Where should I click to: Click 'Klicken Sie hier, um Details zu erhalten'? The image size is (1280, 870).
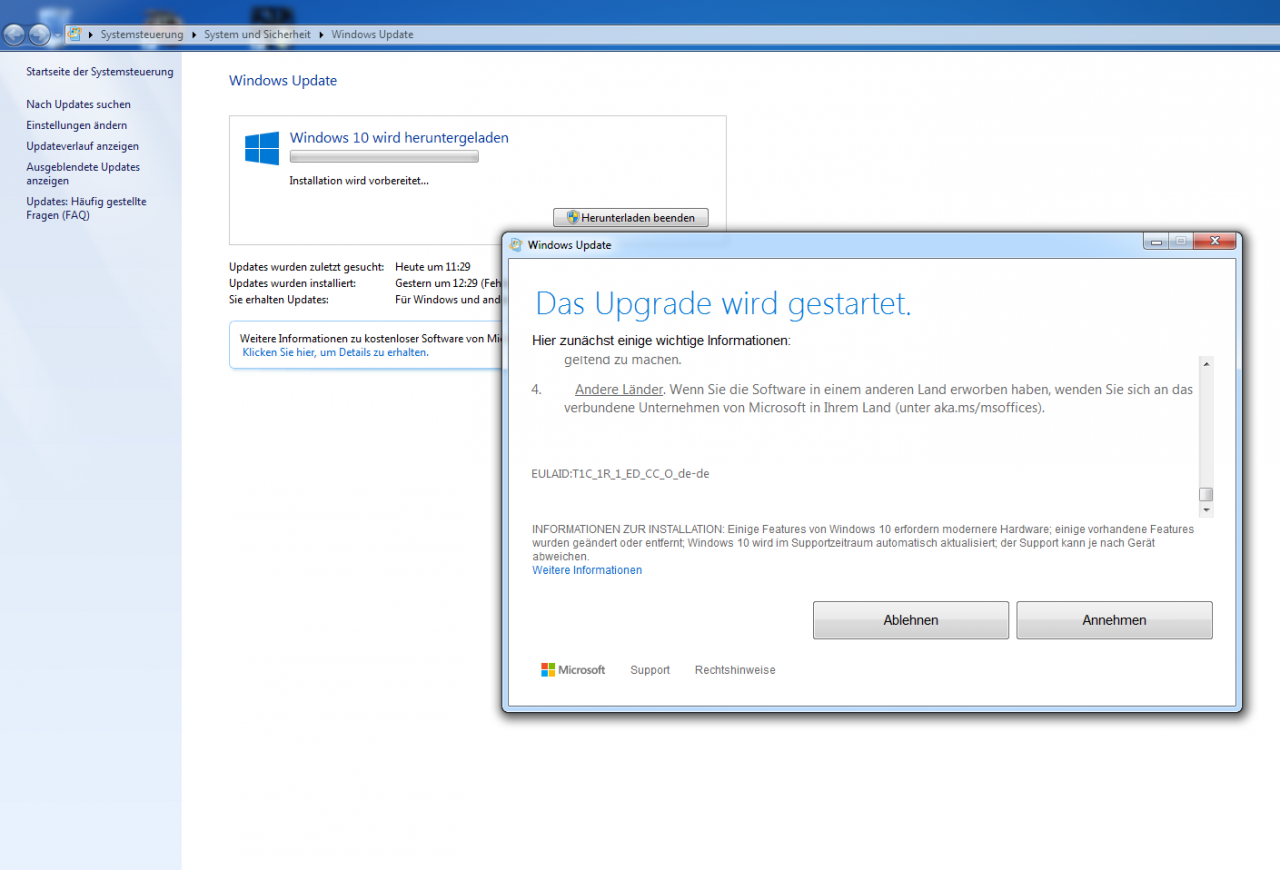(x=335, y=352)
